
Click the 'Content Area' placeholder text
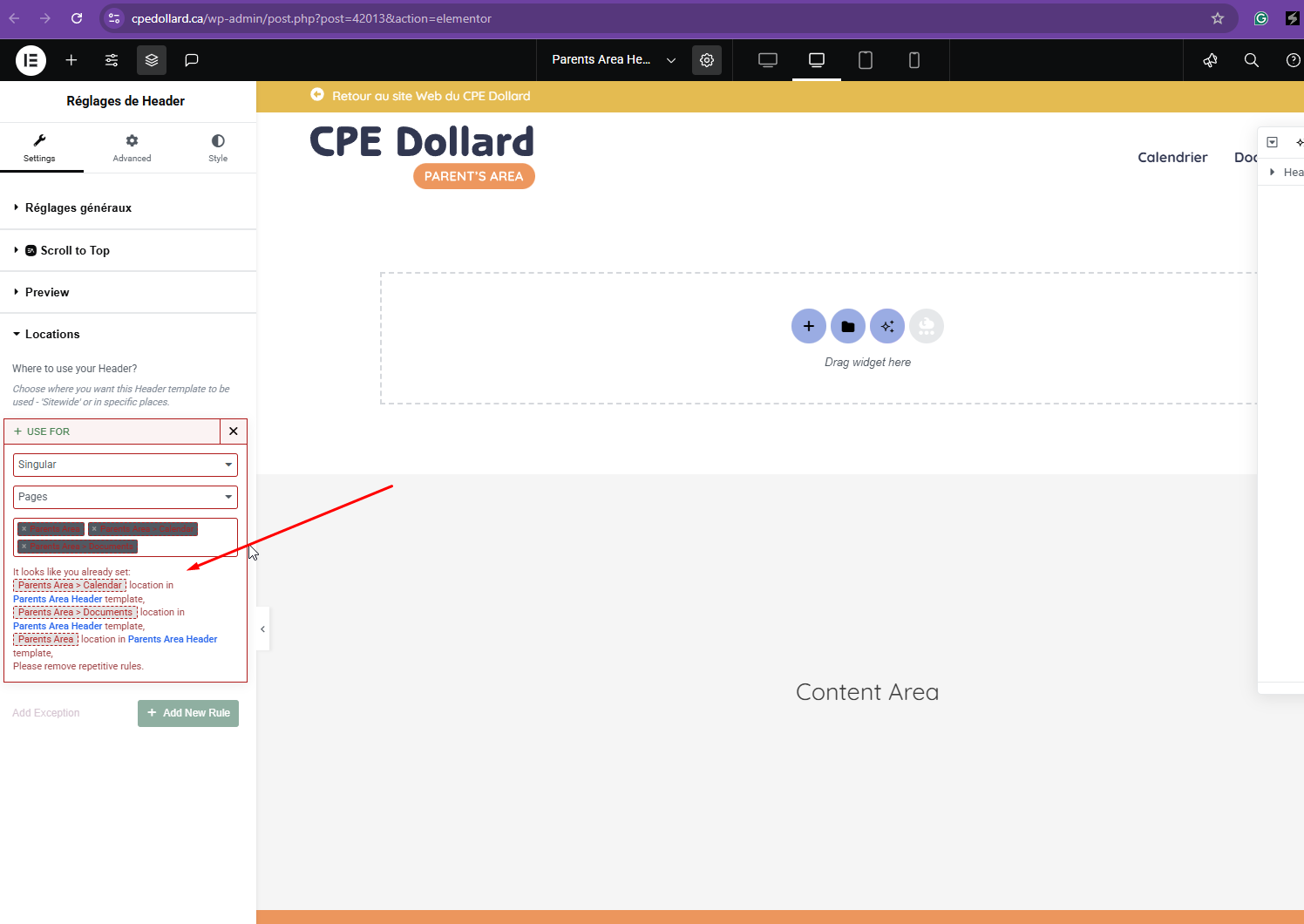(x=867, y=692)
